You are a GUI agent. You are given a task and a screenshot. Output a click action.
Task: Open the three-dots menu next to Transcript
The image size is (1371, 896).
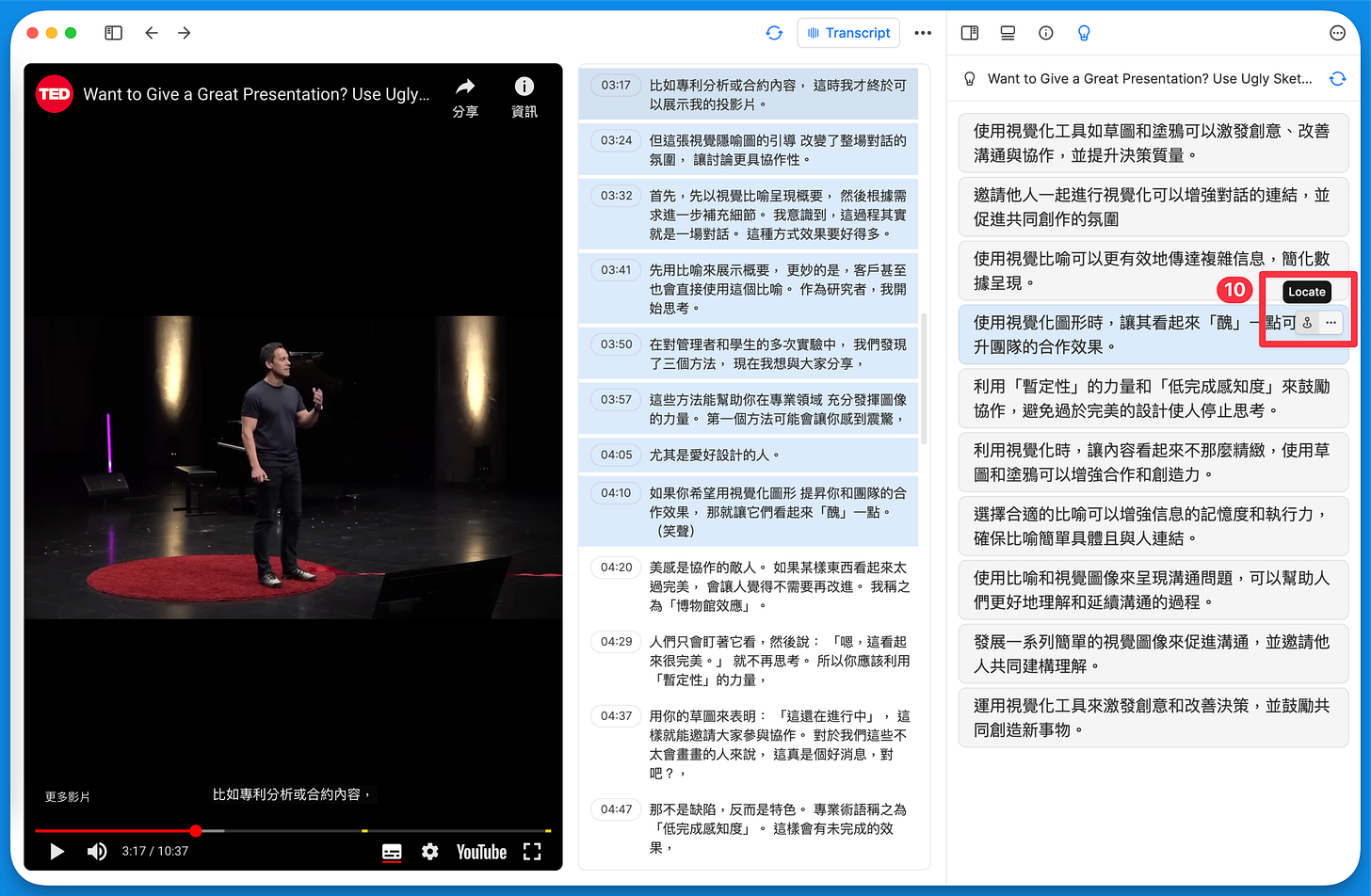click(923, 33)
